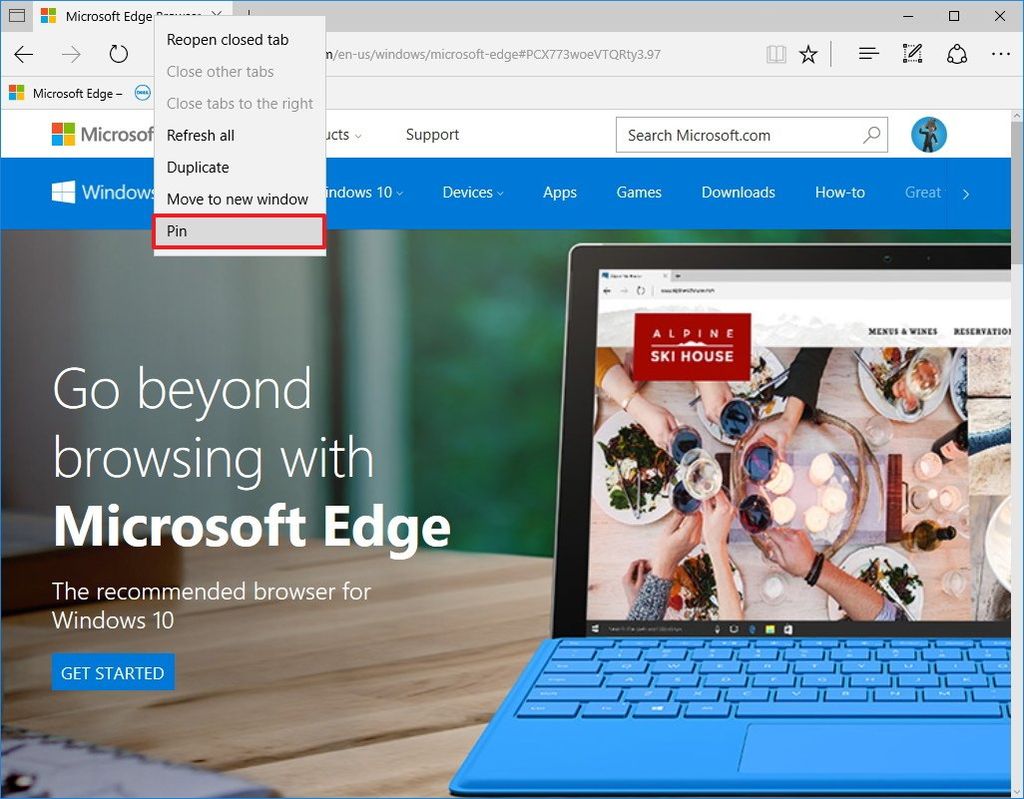Choose Move to new window
The width and height of the screenshot is (1024, 799).
point(238,199)
